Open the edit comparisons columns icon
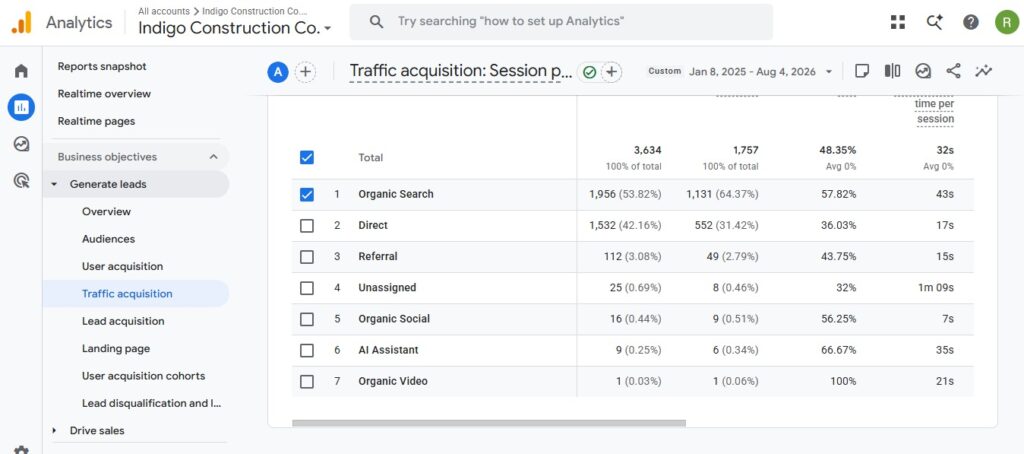The image size is (1024, 454). tap(892, 71)
